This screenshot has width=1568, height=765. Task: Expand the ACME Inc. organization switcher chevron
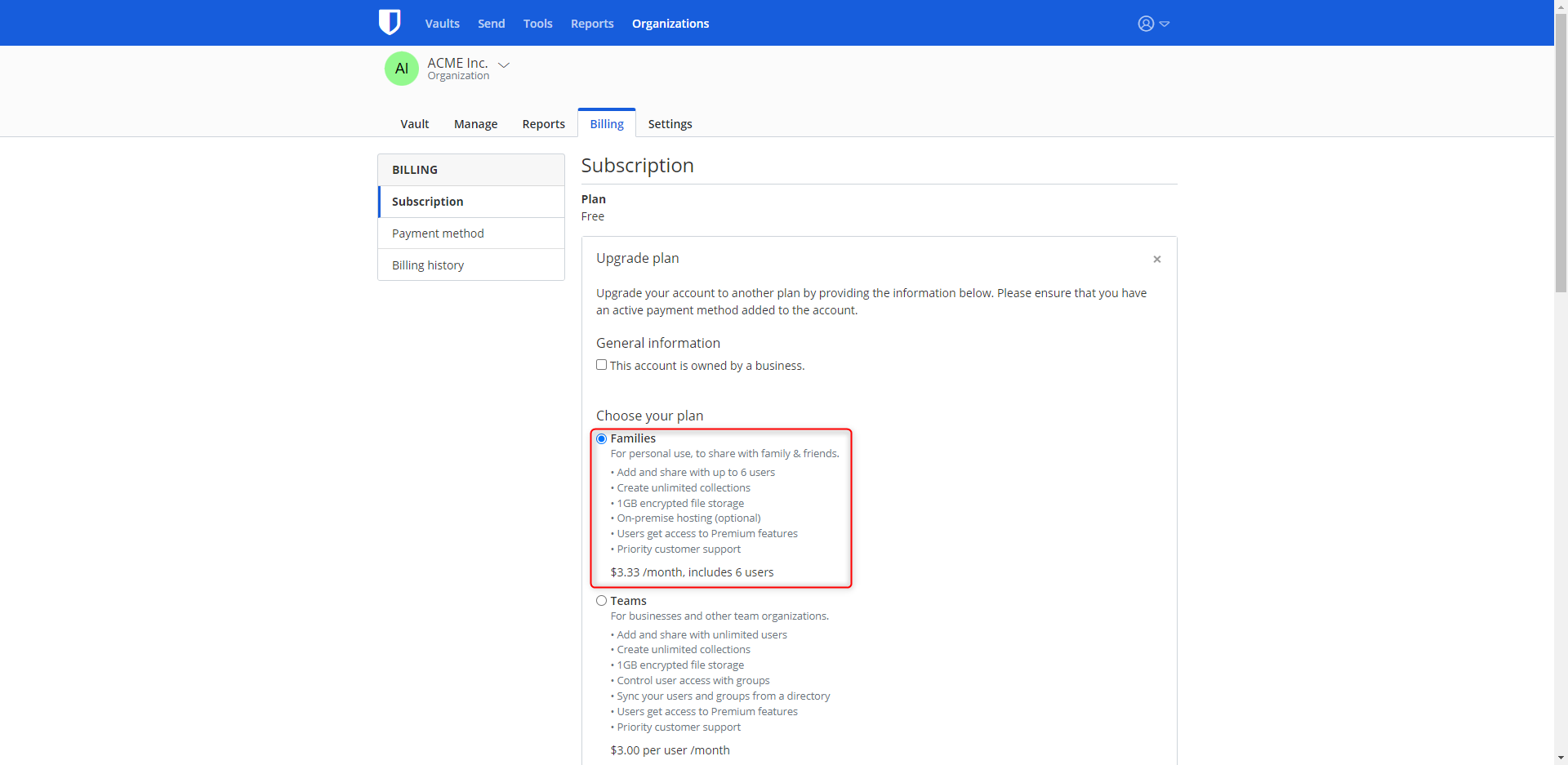coord(504,64)
